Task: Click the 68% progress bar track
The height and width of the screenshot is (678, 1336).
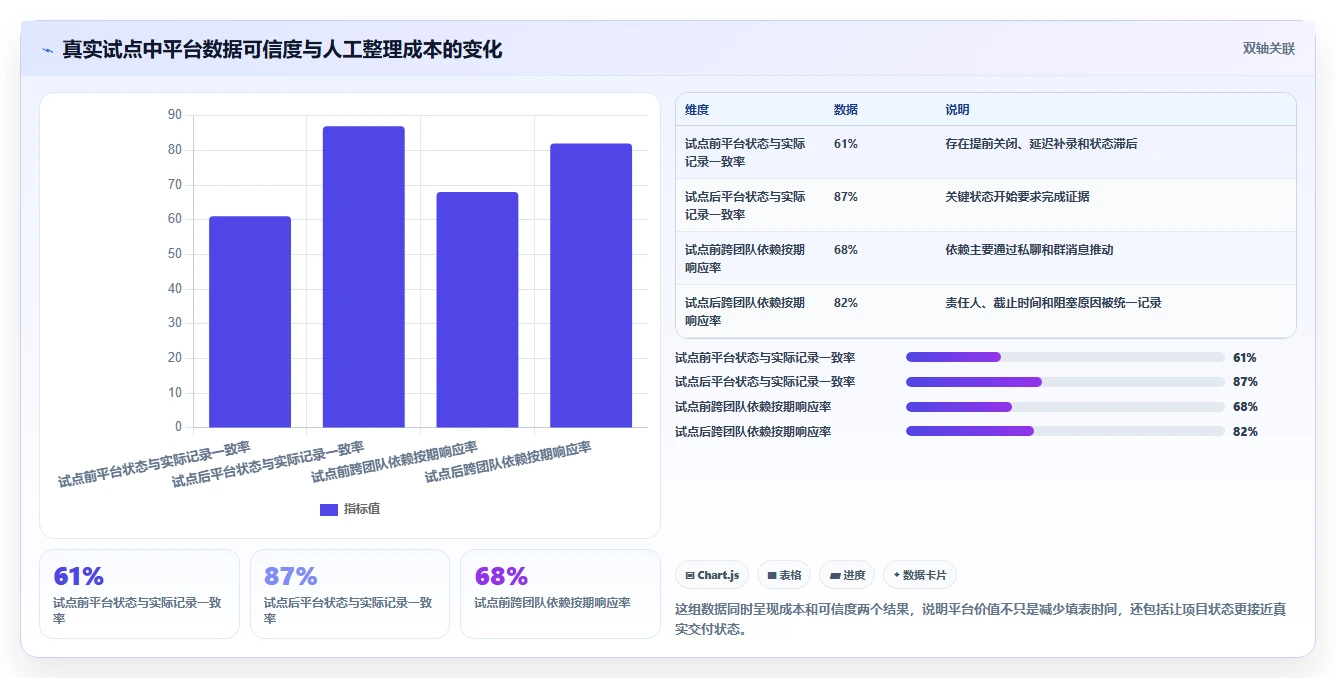Action: (1065, 407)
